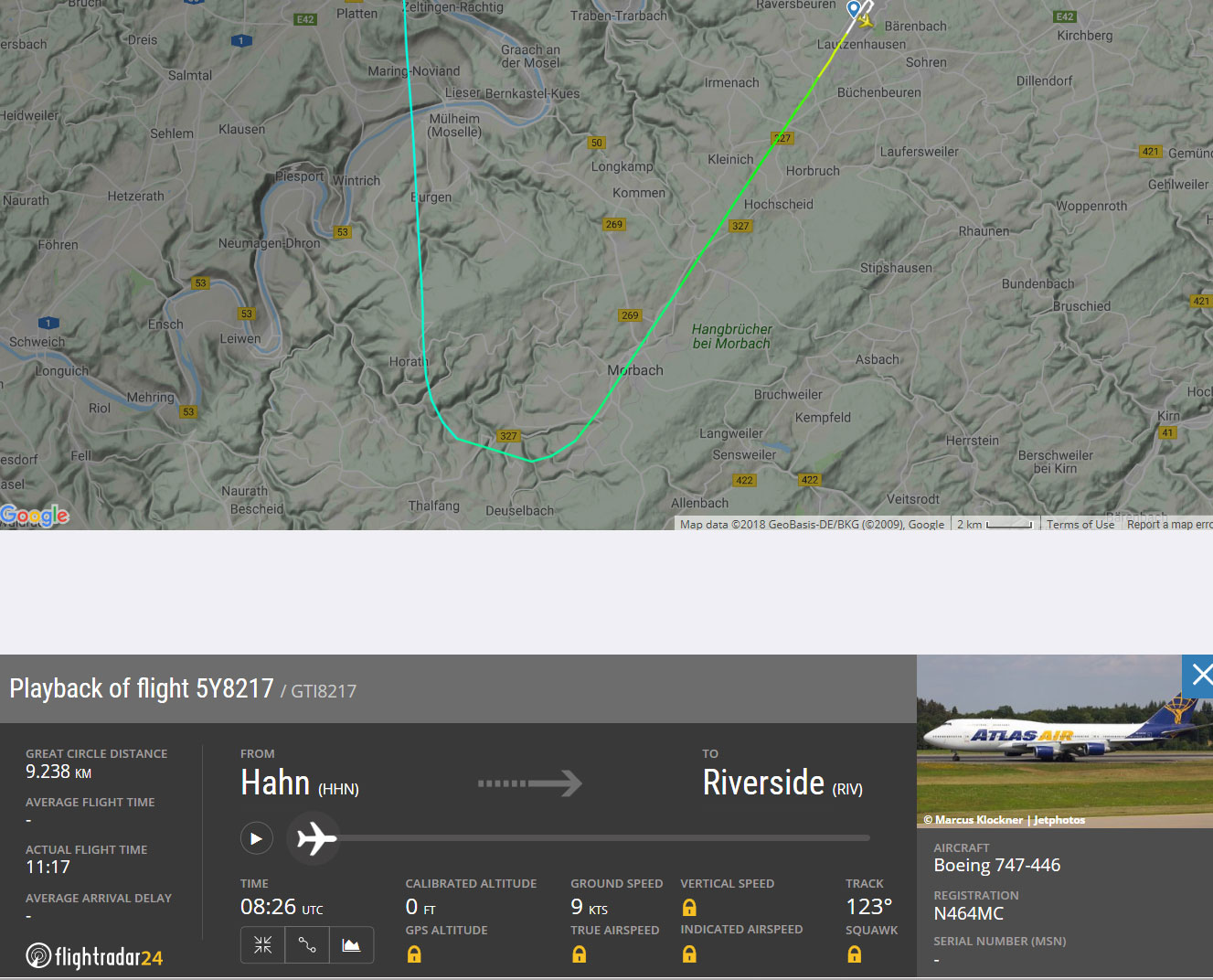Close the flight playback panel
This screenshot has height=980, width=1213.
coord(1198,676)
